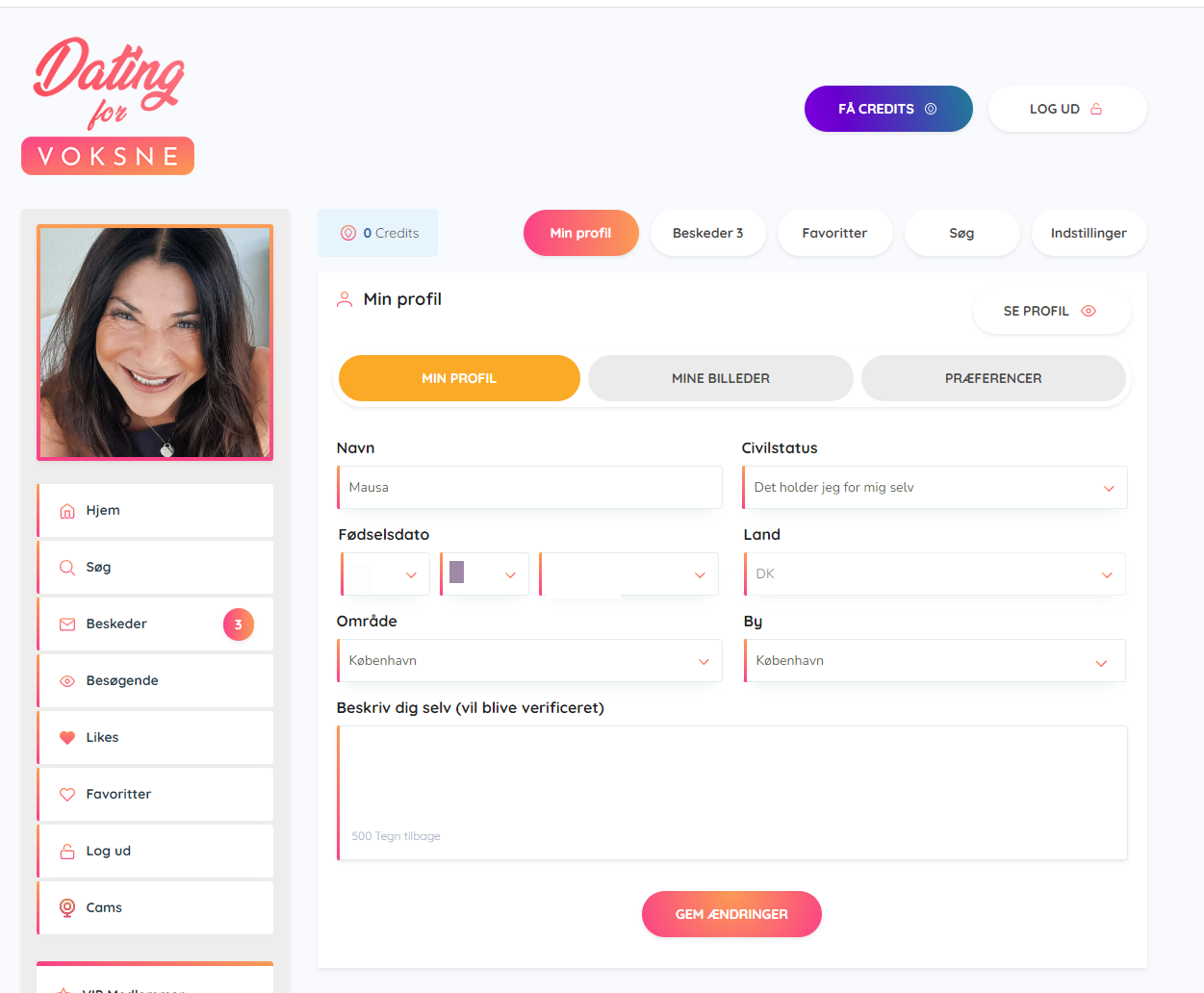Open the Område dropdown showing København
The width and height of the screenshot is (1204, 993).
[x=529, y=661]
